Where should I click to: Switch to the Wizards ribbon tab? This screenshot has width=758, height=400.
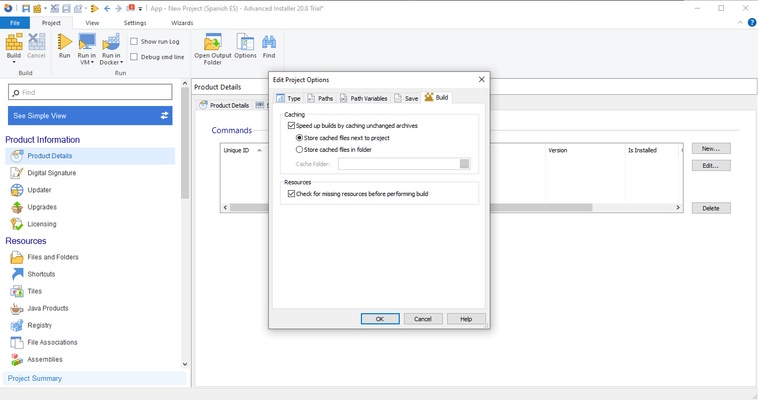pyautogui.click(x=182, y=23)
